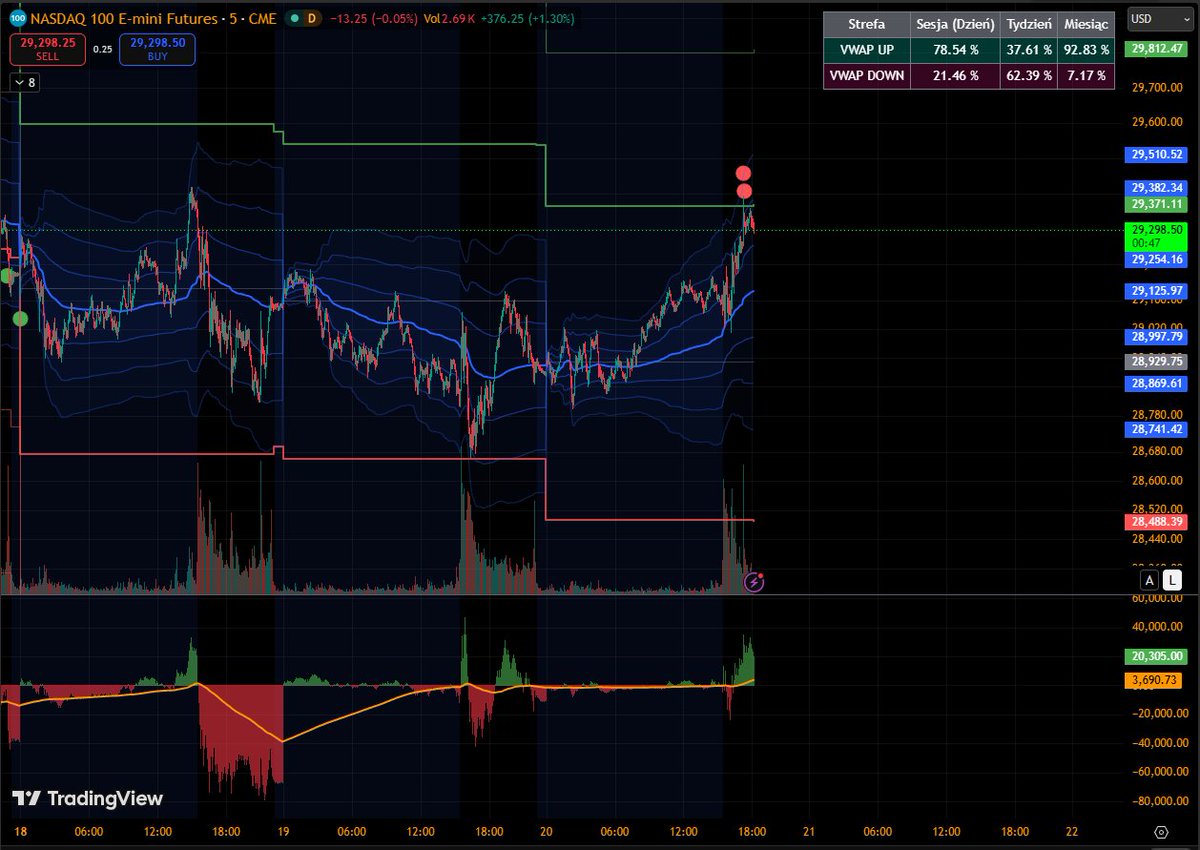Open the USD currency dropdown
1200x850 pixels.
1160,19
